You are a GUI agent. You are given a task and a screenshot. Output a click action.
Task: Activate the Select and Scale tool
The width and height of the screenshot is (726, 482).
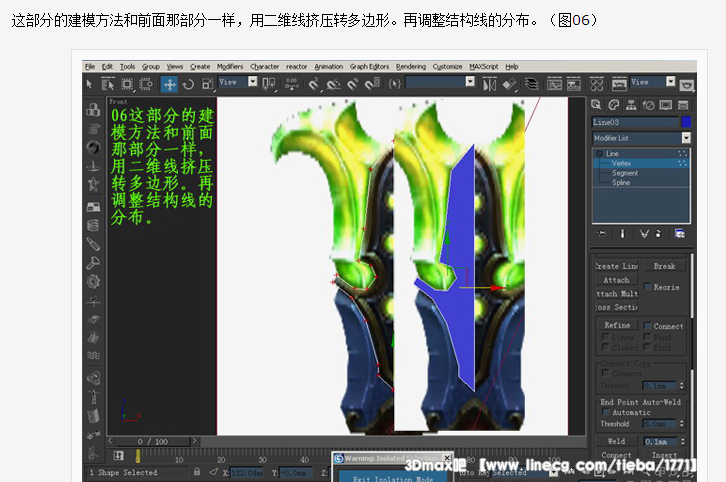pos(207,84)
